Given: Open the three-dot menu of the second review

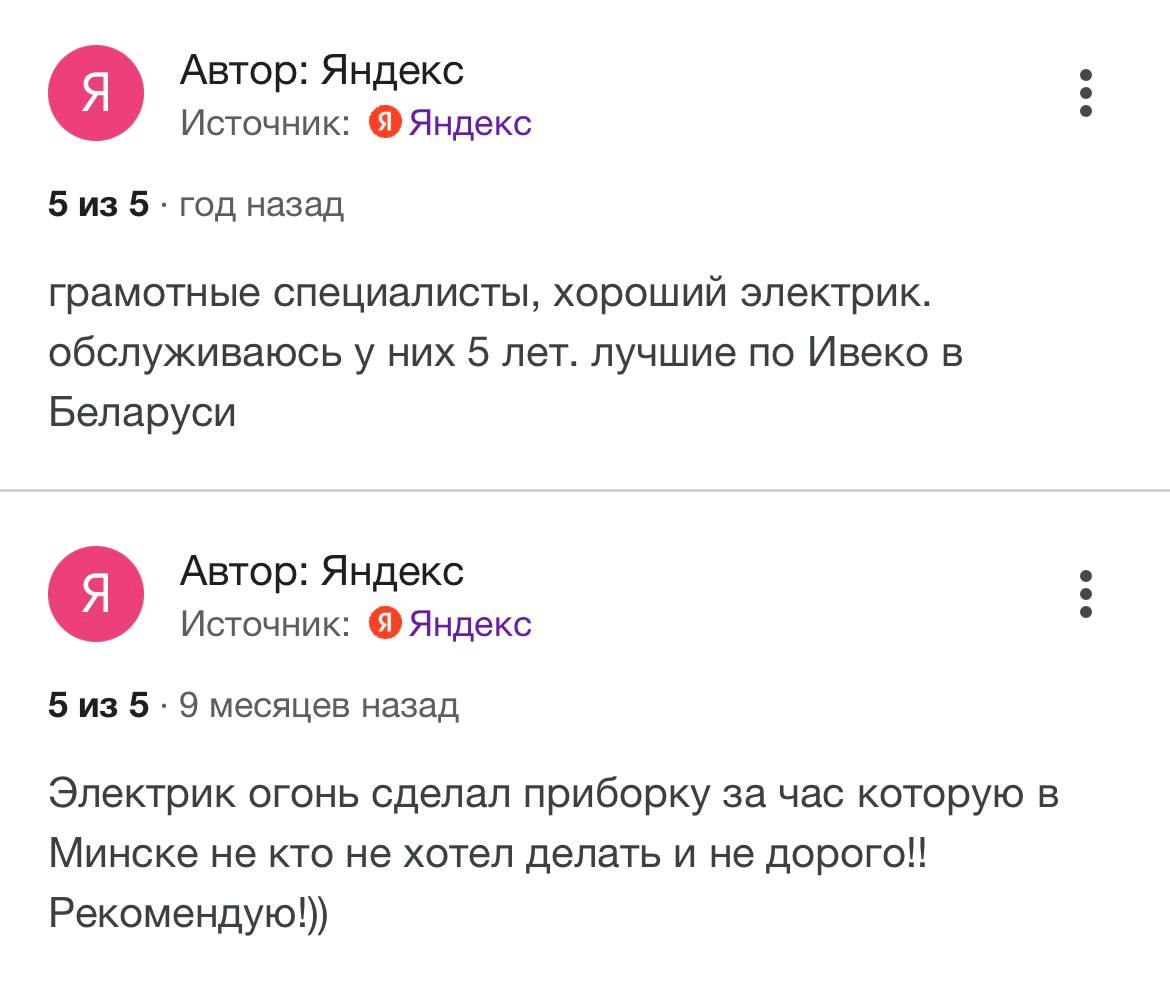Looking at the screenshot, I should tap(1086, 594).
